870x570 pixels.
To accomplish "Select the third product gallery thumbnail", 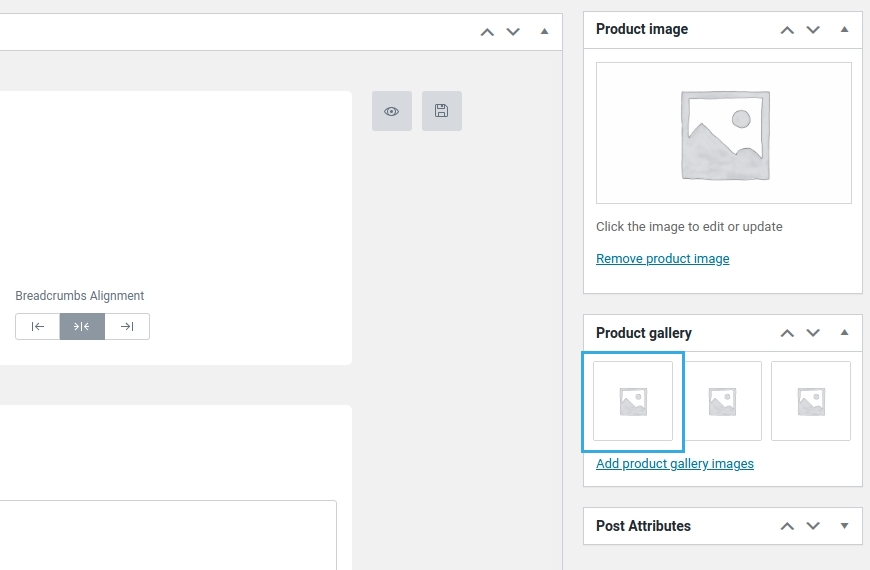I will click(810, 401).
